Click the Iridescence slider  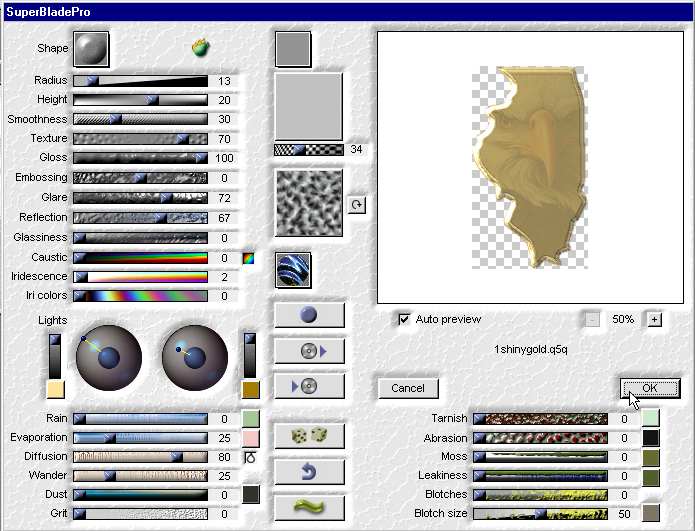pos(140,277)
